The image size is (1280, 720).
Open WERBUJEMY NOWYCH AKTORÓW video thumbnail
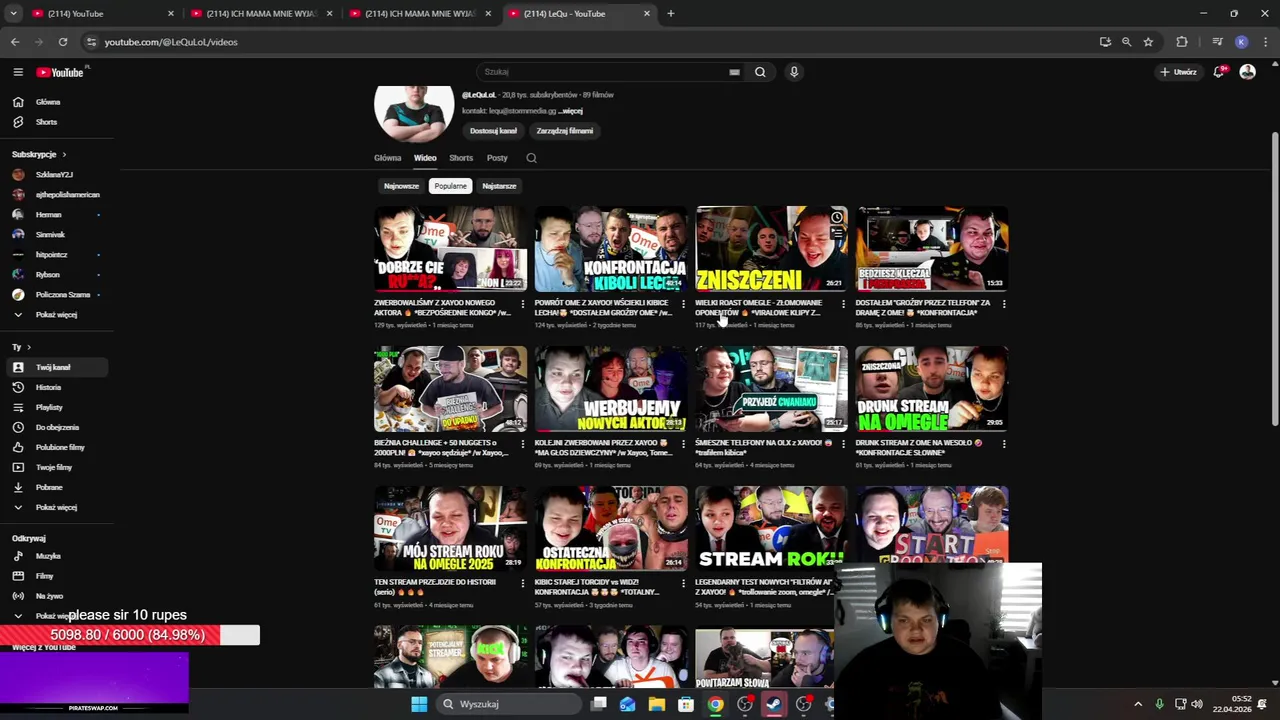pyautogui.click(x=611, y=389)
